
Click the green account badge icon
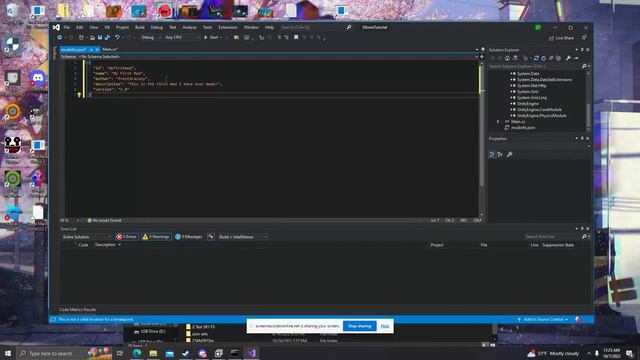[538, 27]
